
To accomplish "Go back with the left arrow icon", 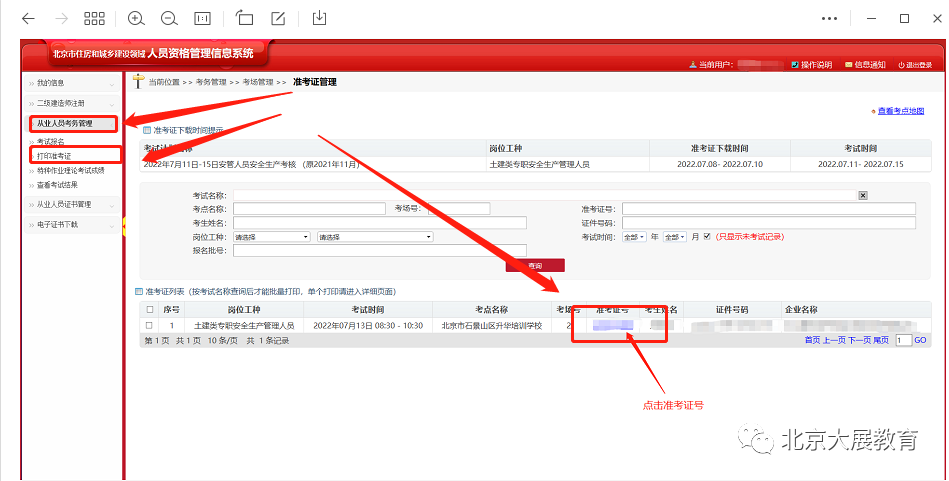I will click(28, 18).
